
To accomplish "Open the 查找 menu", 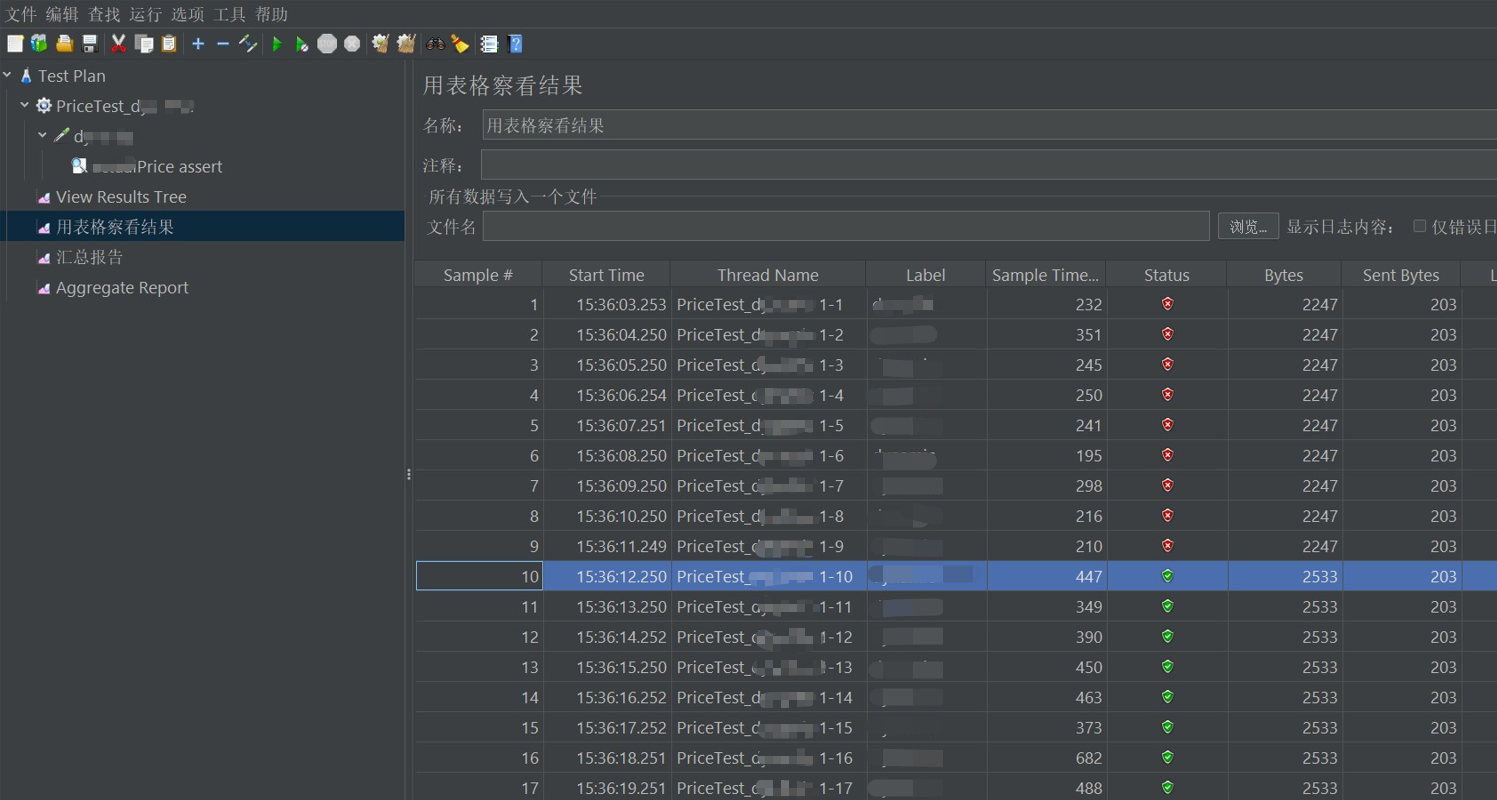I will pos(104,14).
